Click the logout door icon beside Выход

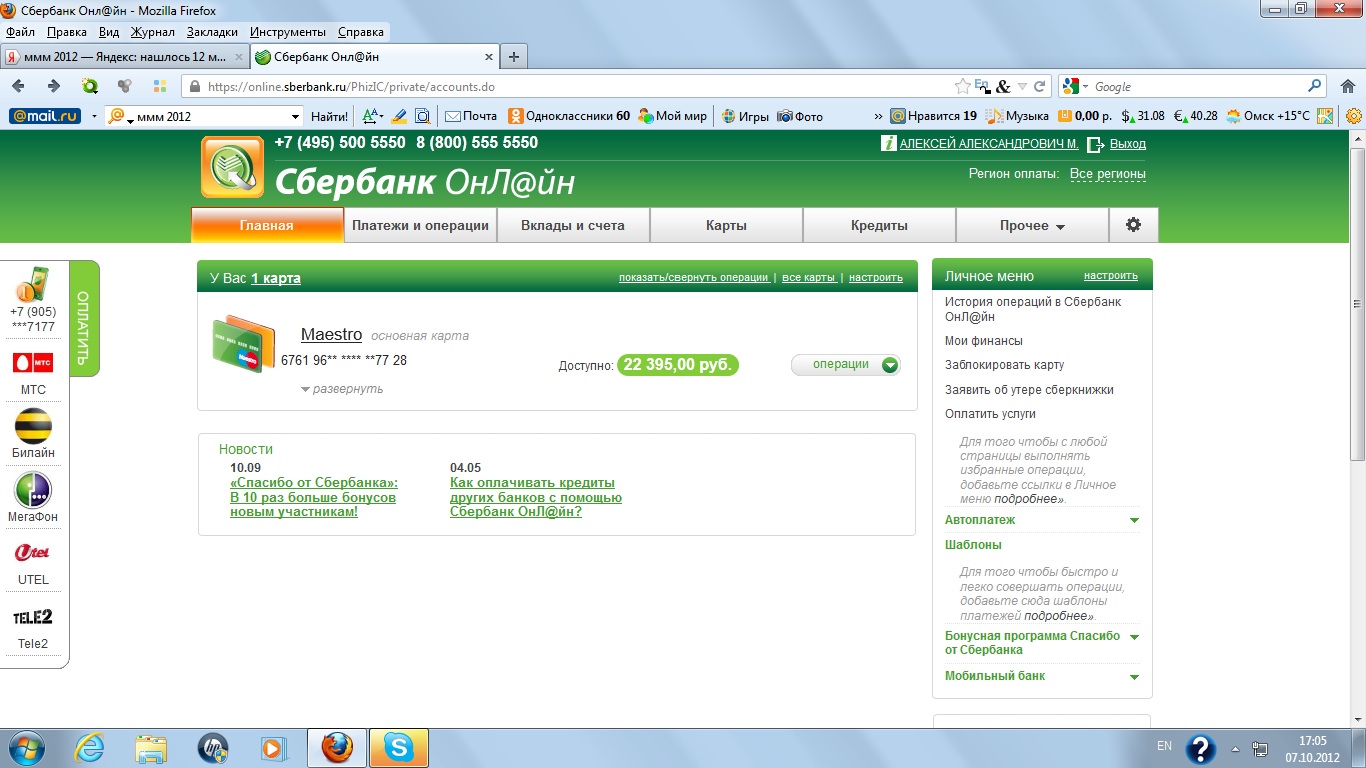(1095, 144)
